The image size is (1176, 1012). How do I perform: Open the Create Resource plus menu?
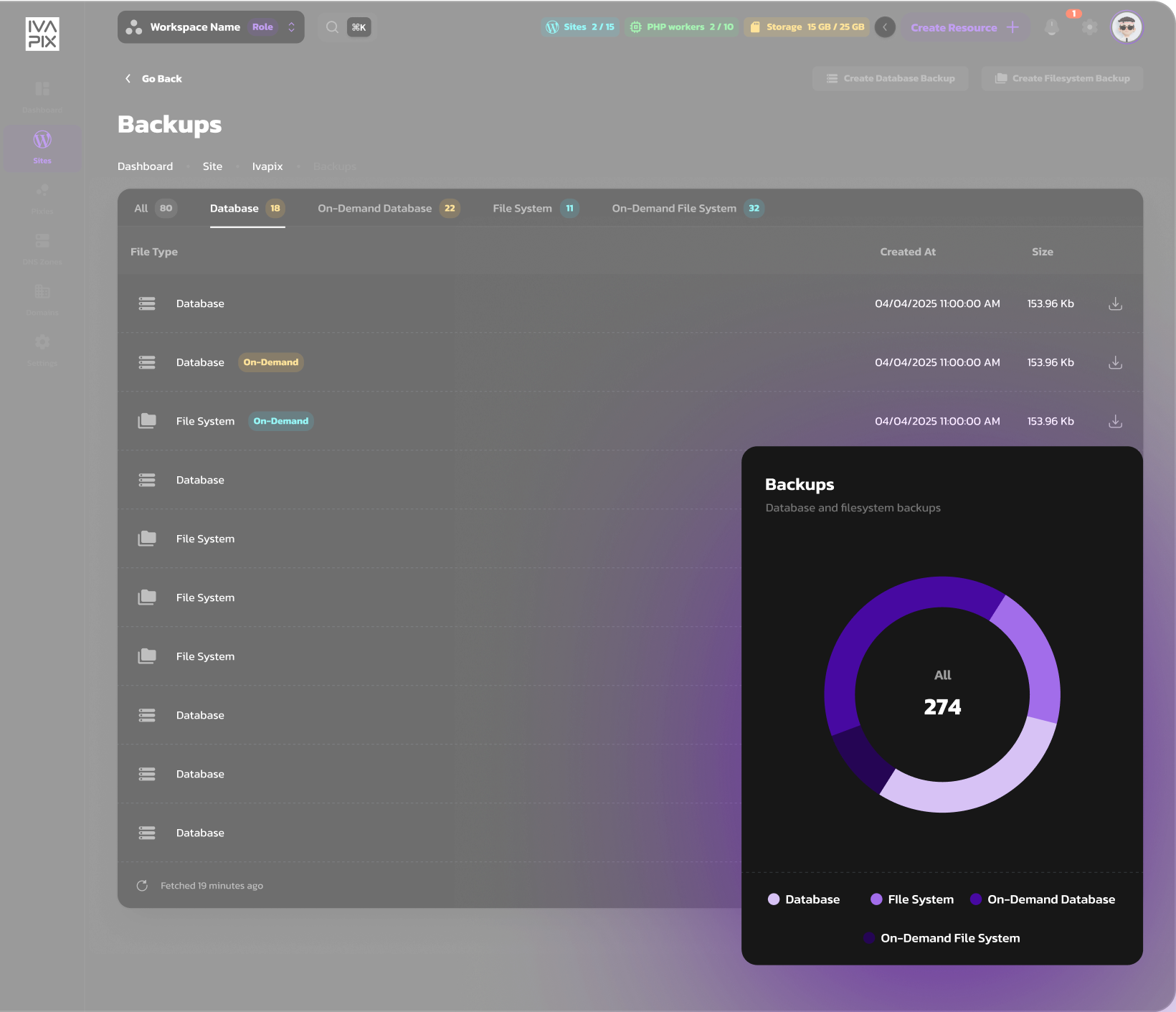[964, 27]
